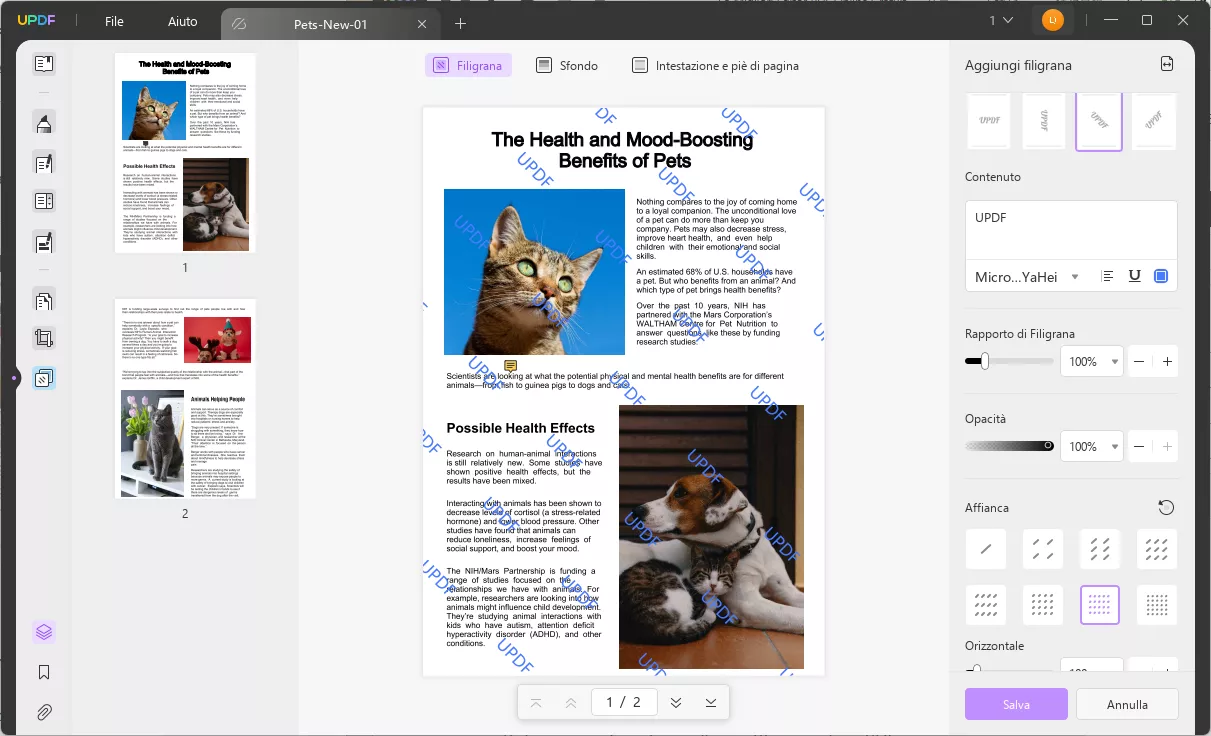
Task: Click the Contenuto text field containing UPDF
Action: (x=1071, y=230)
